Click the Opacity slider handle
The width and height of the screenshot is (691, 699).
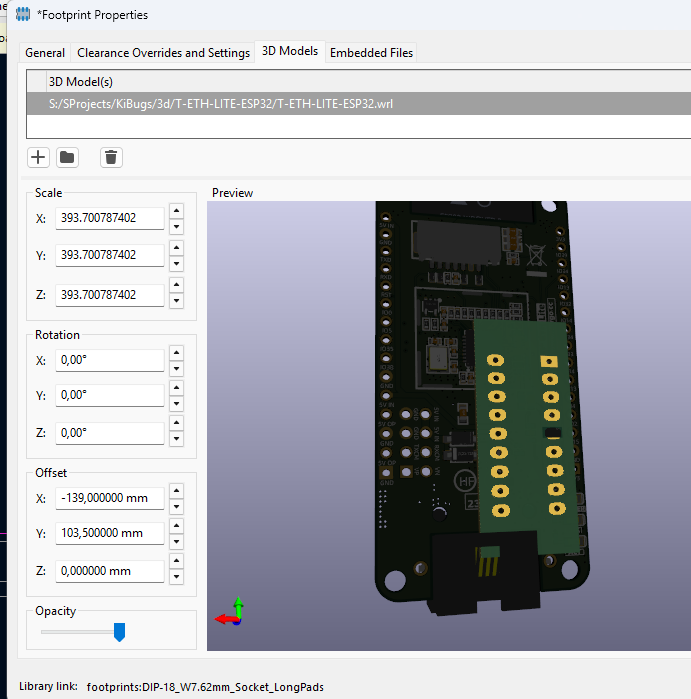tap(119, 632)
